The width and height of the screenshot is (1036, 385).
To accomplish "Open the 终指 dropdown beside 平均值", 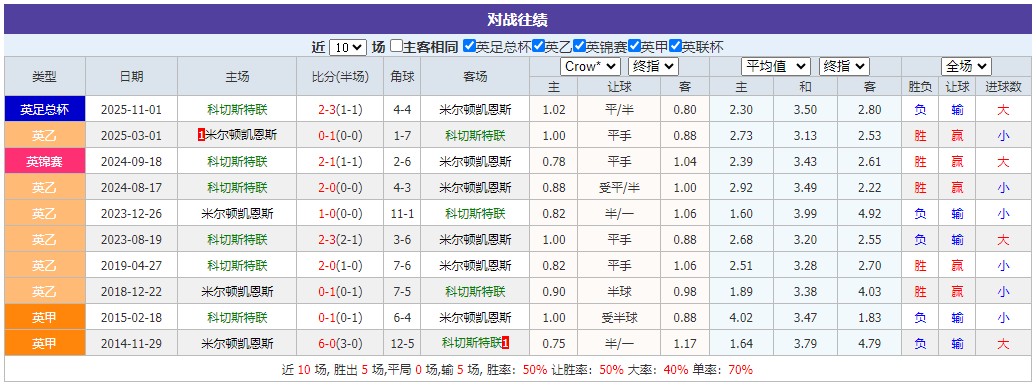I will [x=844, y=66].
